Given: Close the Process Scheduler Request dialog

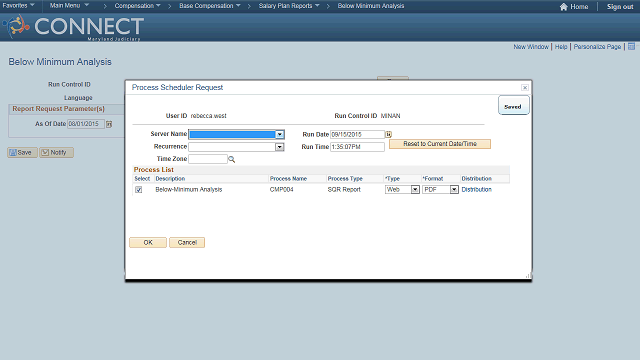Looking at the screenshot, I should point(525,87).
